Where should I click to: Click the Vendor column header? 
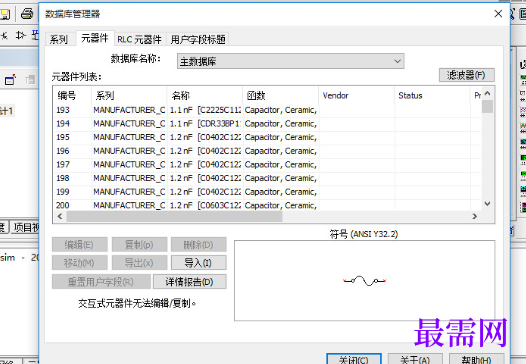(x=356, y=96)
